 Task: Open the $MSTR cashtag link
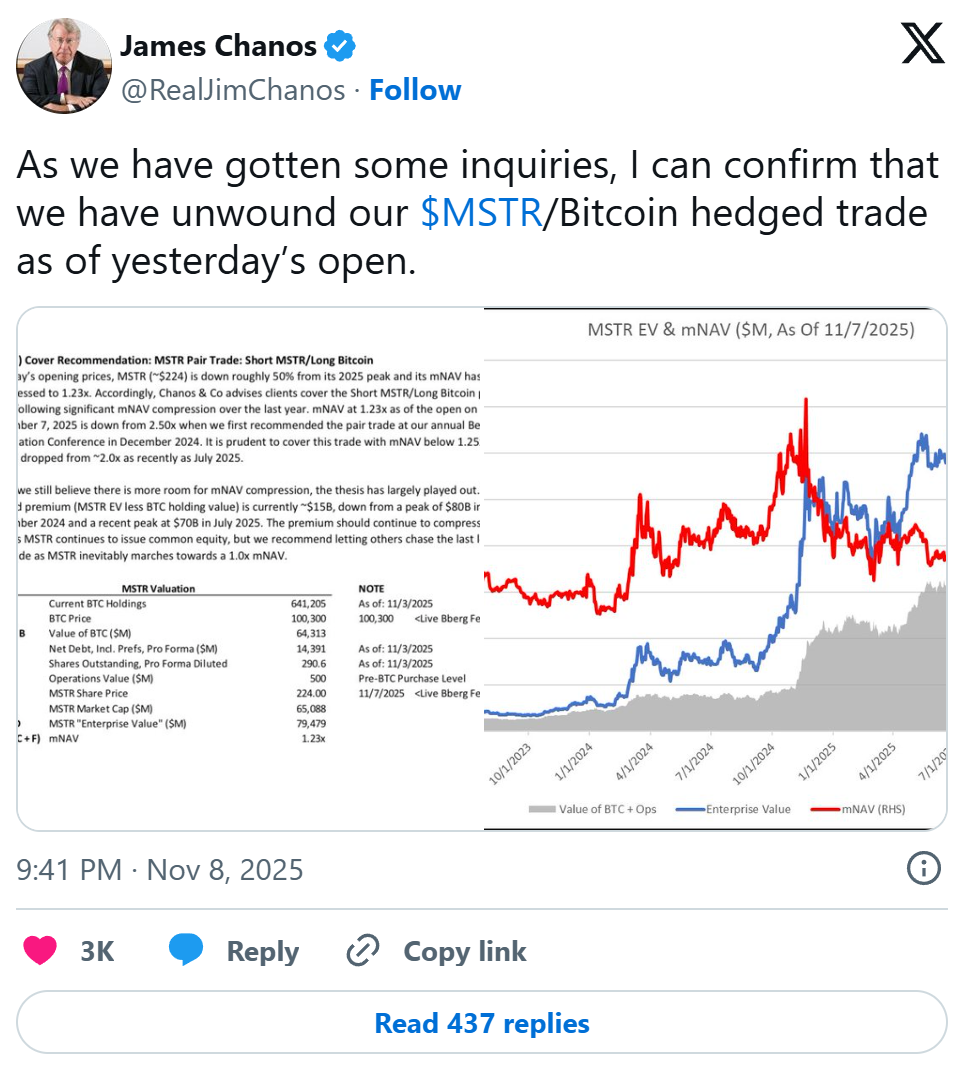(x=481, y=214)
